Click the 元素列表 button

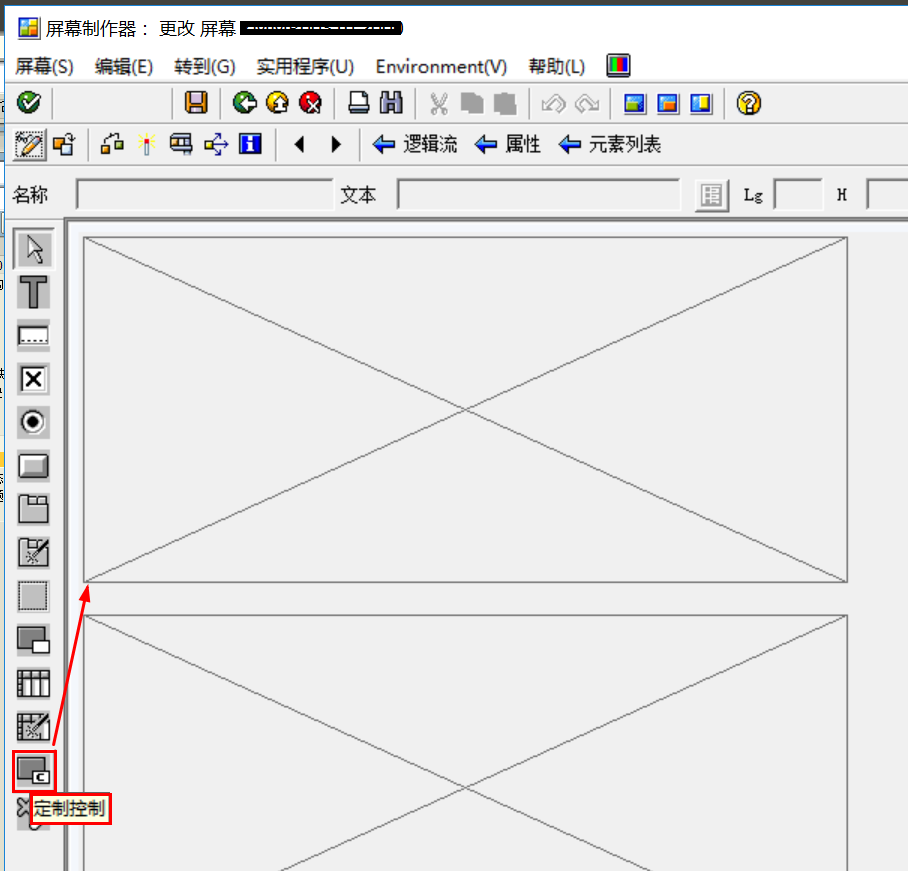point(610,144)
